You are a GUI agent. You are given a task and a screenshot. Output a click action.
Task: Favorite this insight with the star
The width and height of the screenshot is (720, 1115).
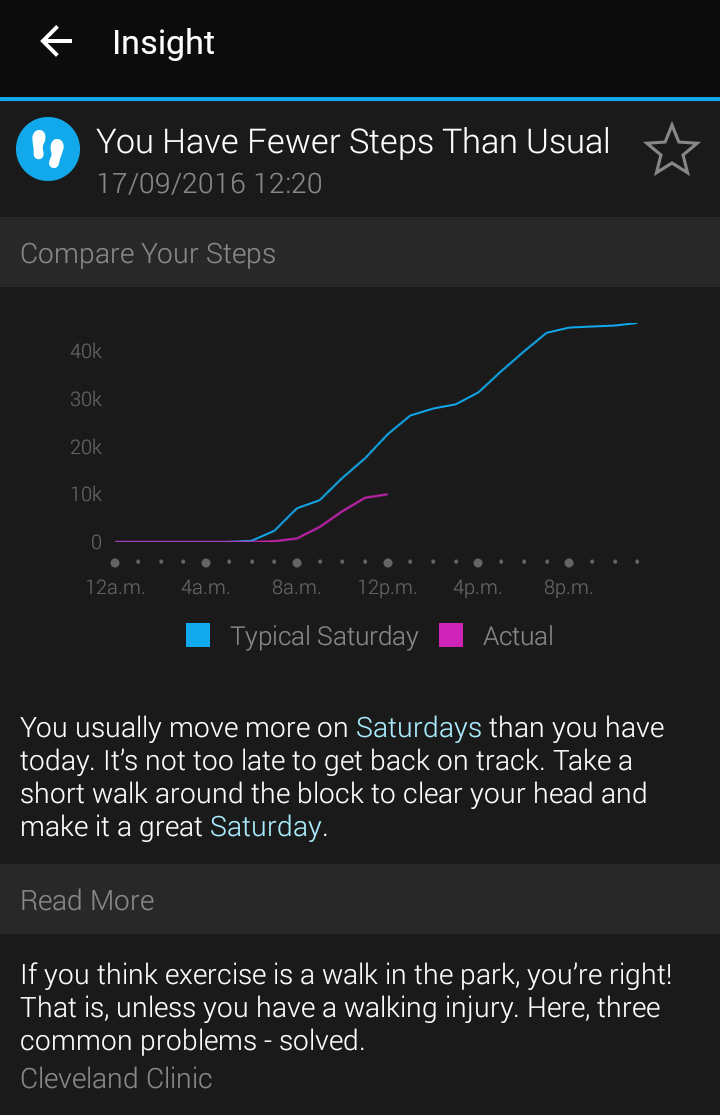670,151
